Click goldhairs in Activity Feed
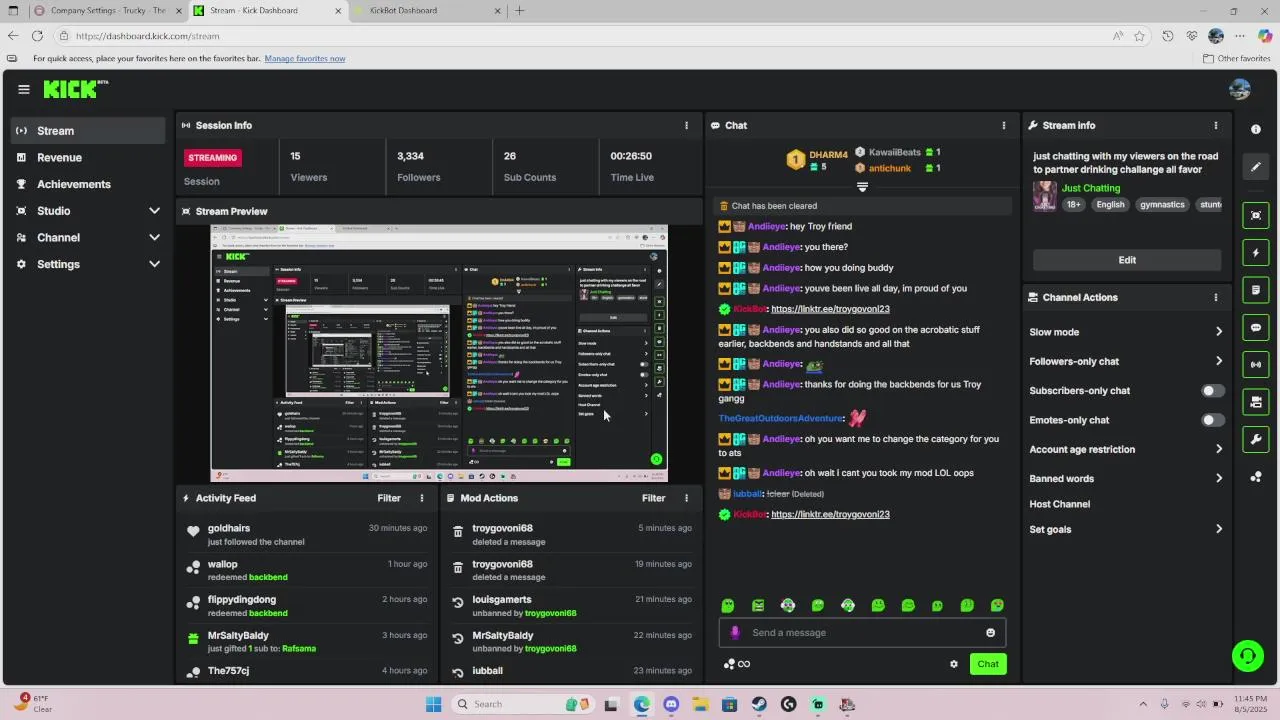 [x=229, y=529]
